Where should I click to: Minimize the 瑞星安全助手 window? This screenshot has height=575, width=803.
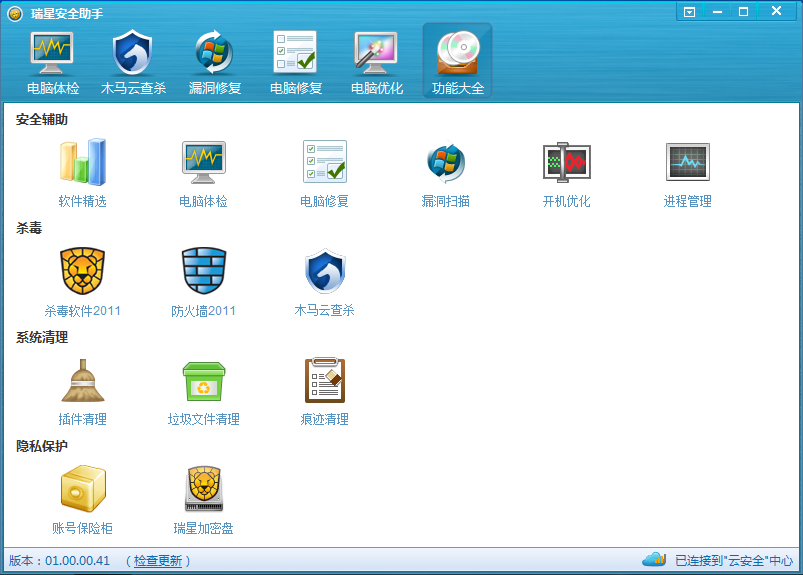click(x=717, y=12)
